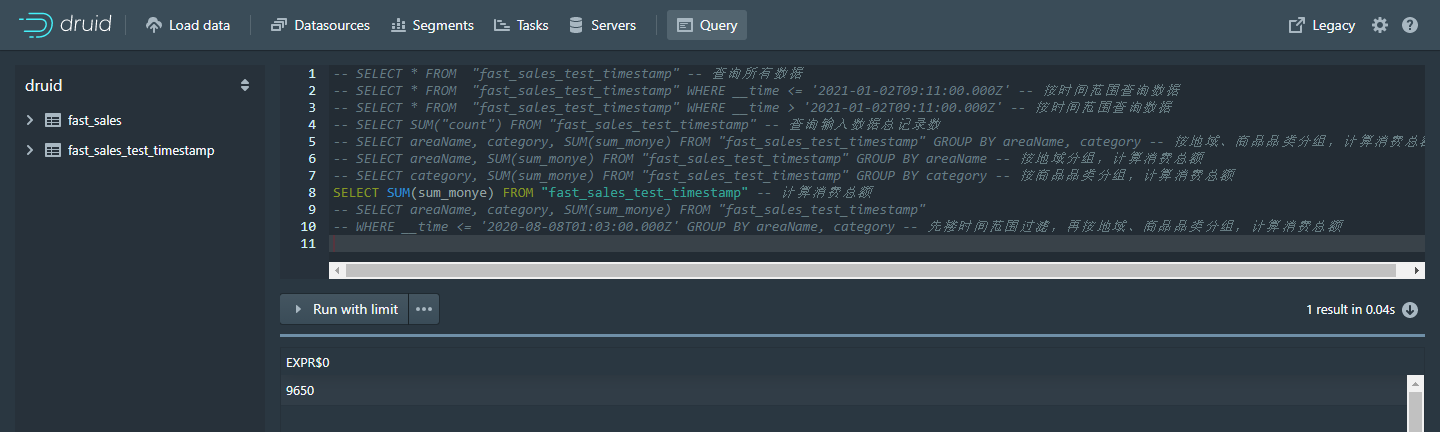
Task: Click the fast_sales_test_timestamp table icon
Action: pos(53,150)
